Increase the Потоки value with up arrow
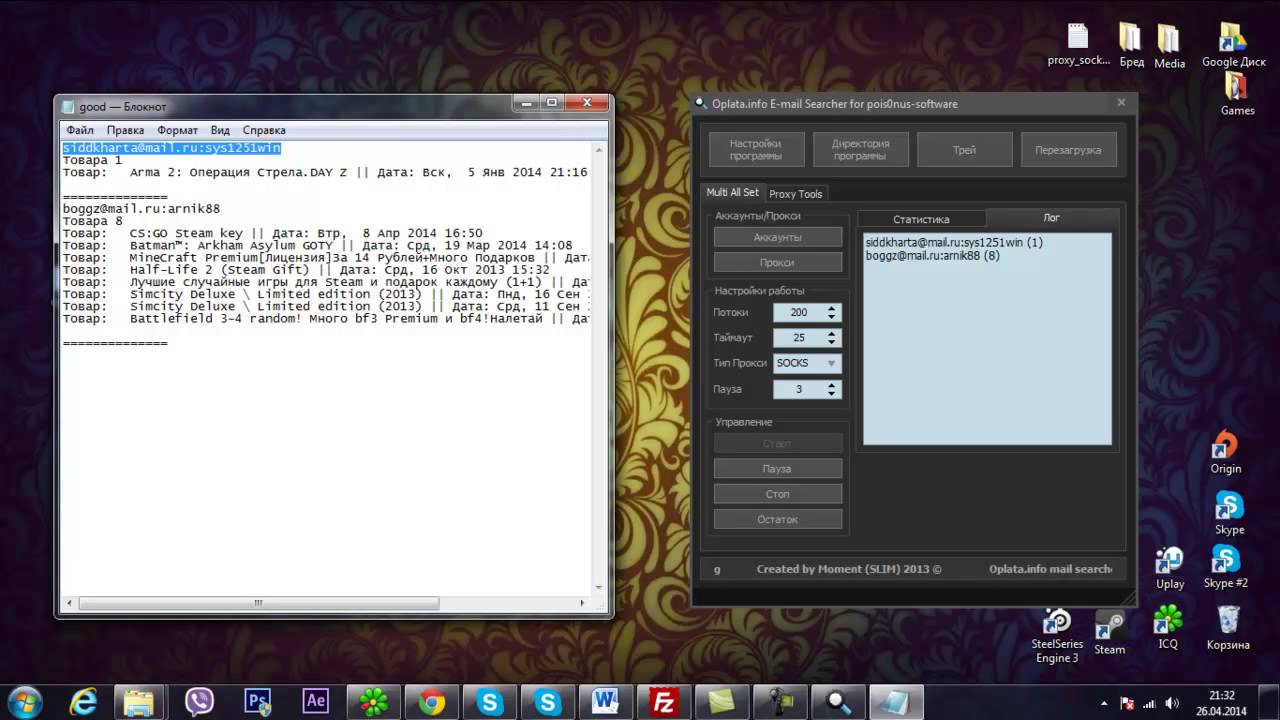 click(831, 308)
